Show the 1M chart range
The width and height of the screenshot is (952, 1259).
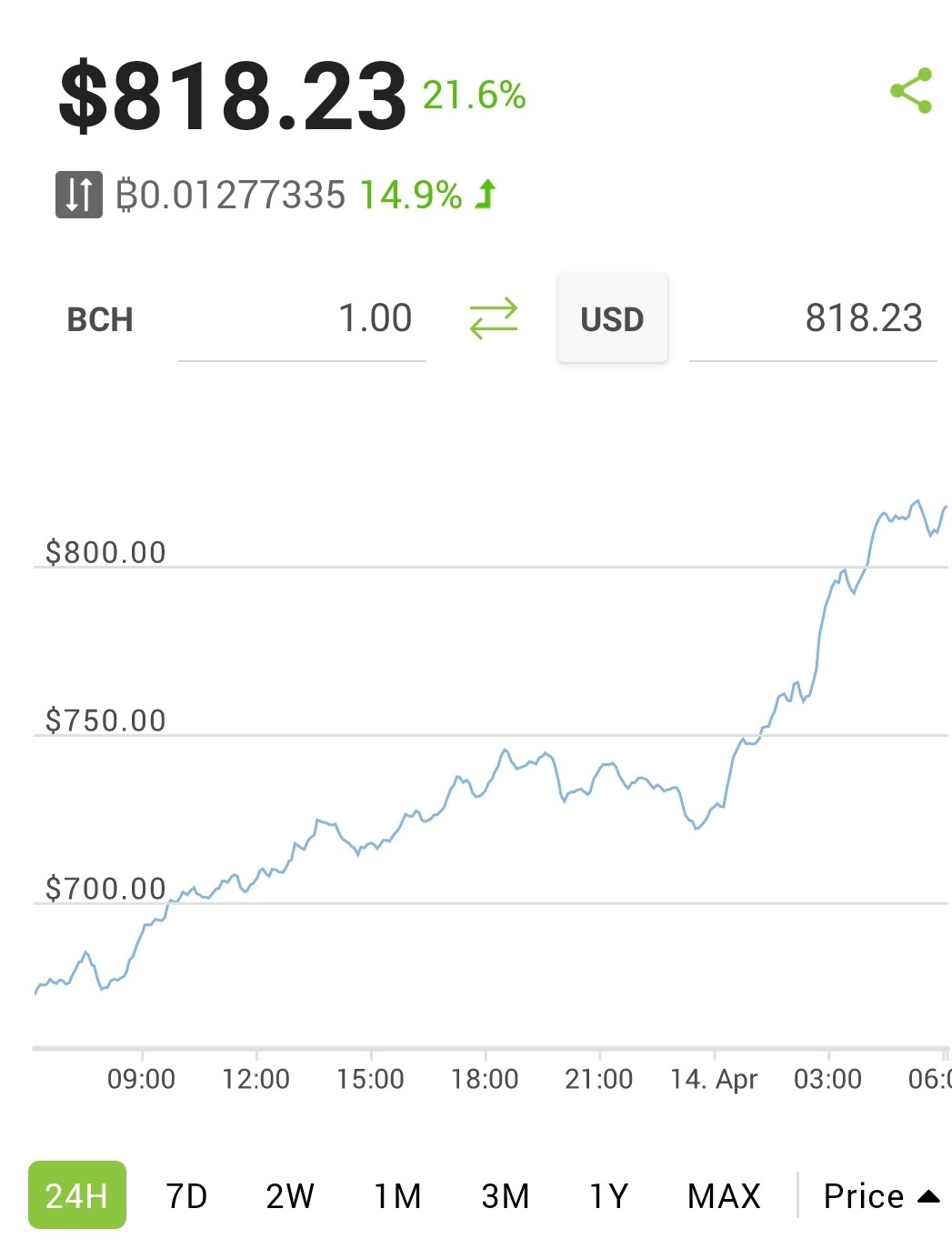pyautogui.click(x=398, y=1195)
